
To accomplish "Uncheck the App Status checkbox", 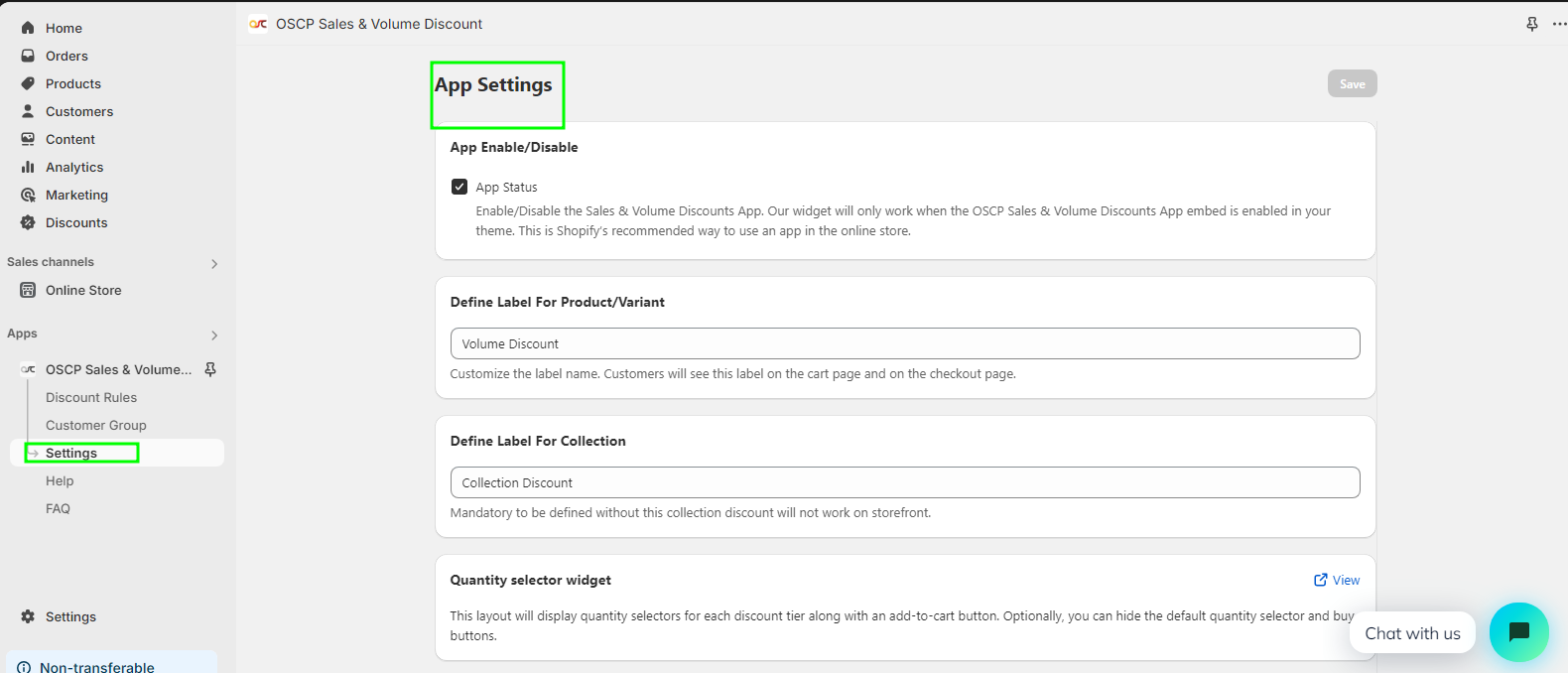I will point(459,187).
